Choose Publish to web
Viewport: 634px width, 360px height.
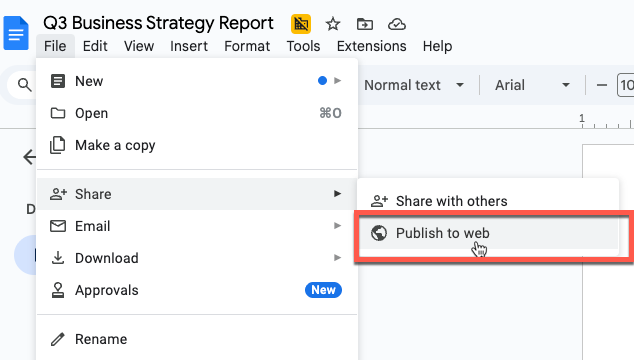coord(488,233)
